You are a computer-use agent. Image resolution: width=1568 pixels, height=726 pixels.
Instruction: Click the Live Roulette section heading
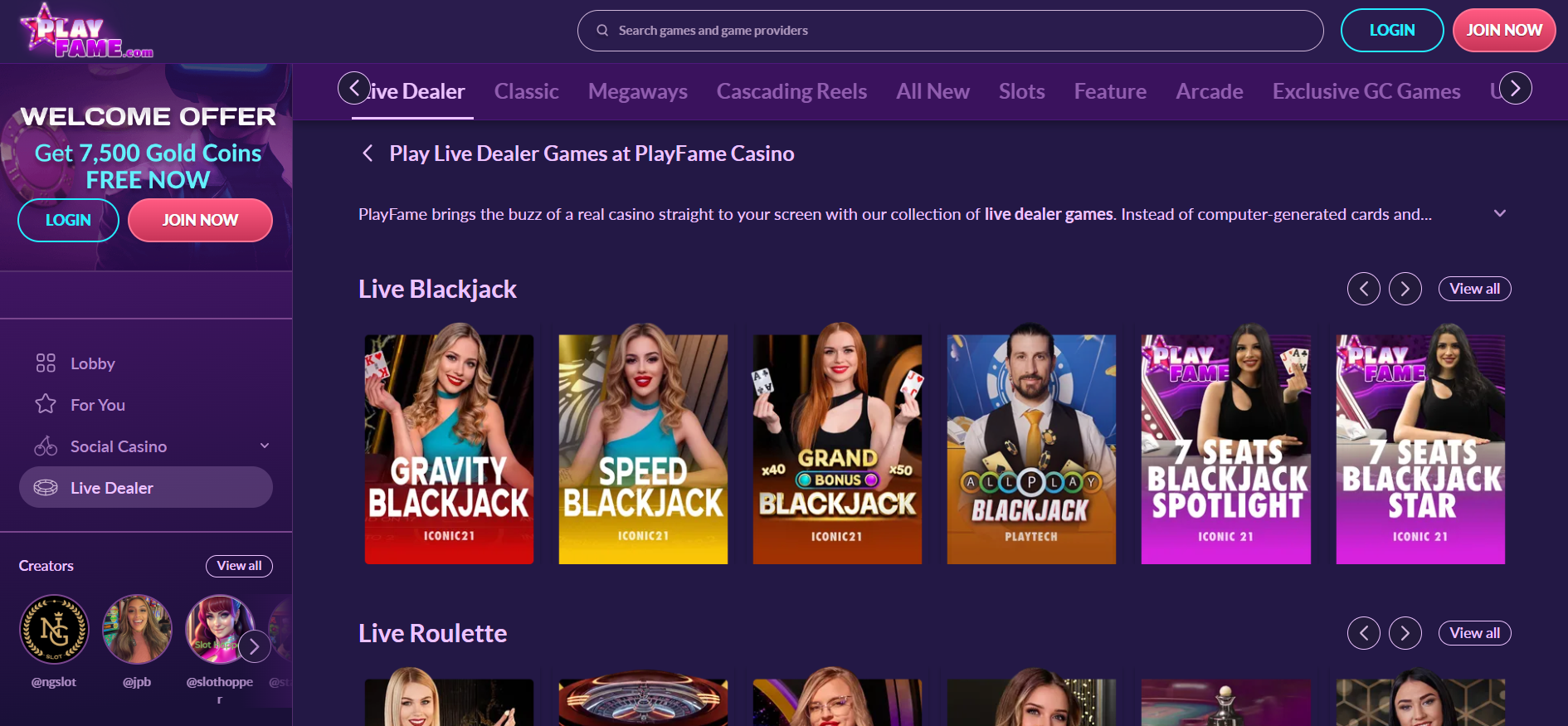point(432,633)
